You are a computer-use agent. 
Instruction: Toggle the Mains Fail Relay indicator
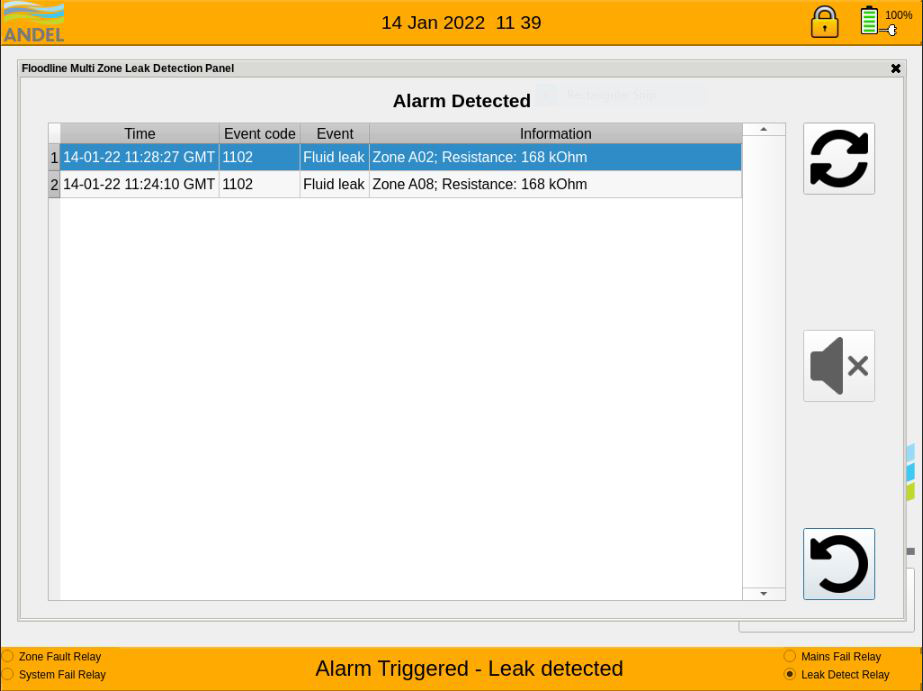coord(790,657)
